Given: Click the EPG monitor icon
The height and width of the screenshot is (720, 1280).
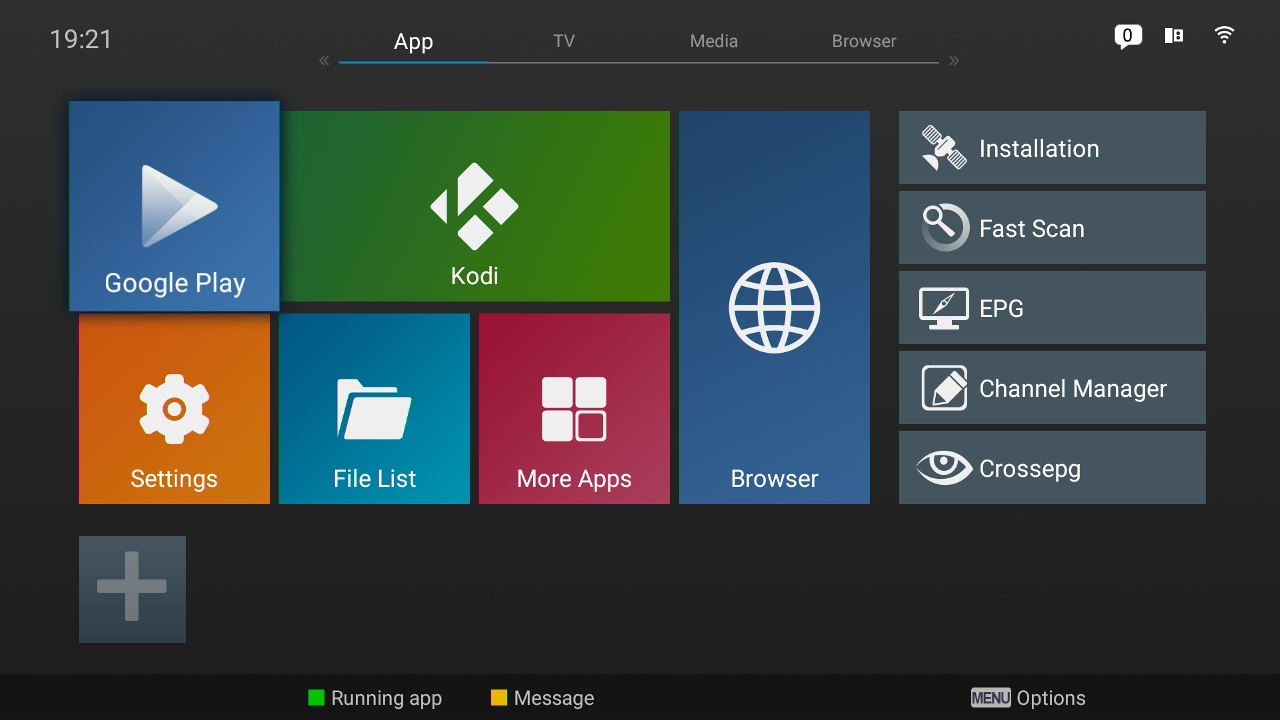Looking at the screenshot, I should click(944, 308).
